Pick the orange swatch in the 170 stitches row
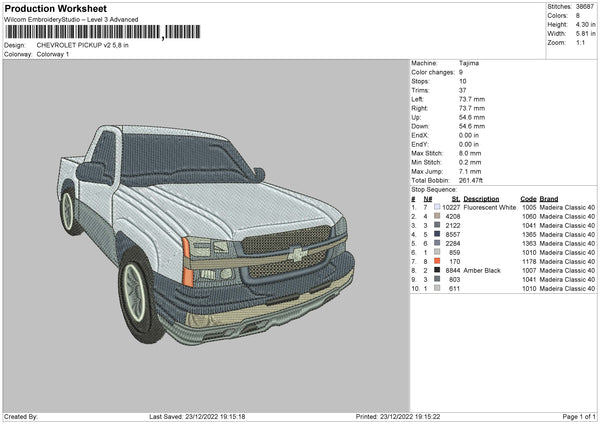The height and width of the screenshot is (424, 600). [x=437, y=261]
